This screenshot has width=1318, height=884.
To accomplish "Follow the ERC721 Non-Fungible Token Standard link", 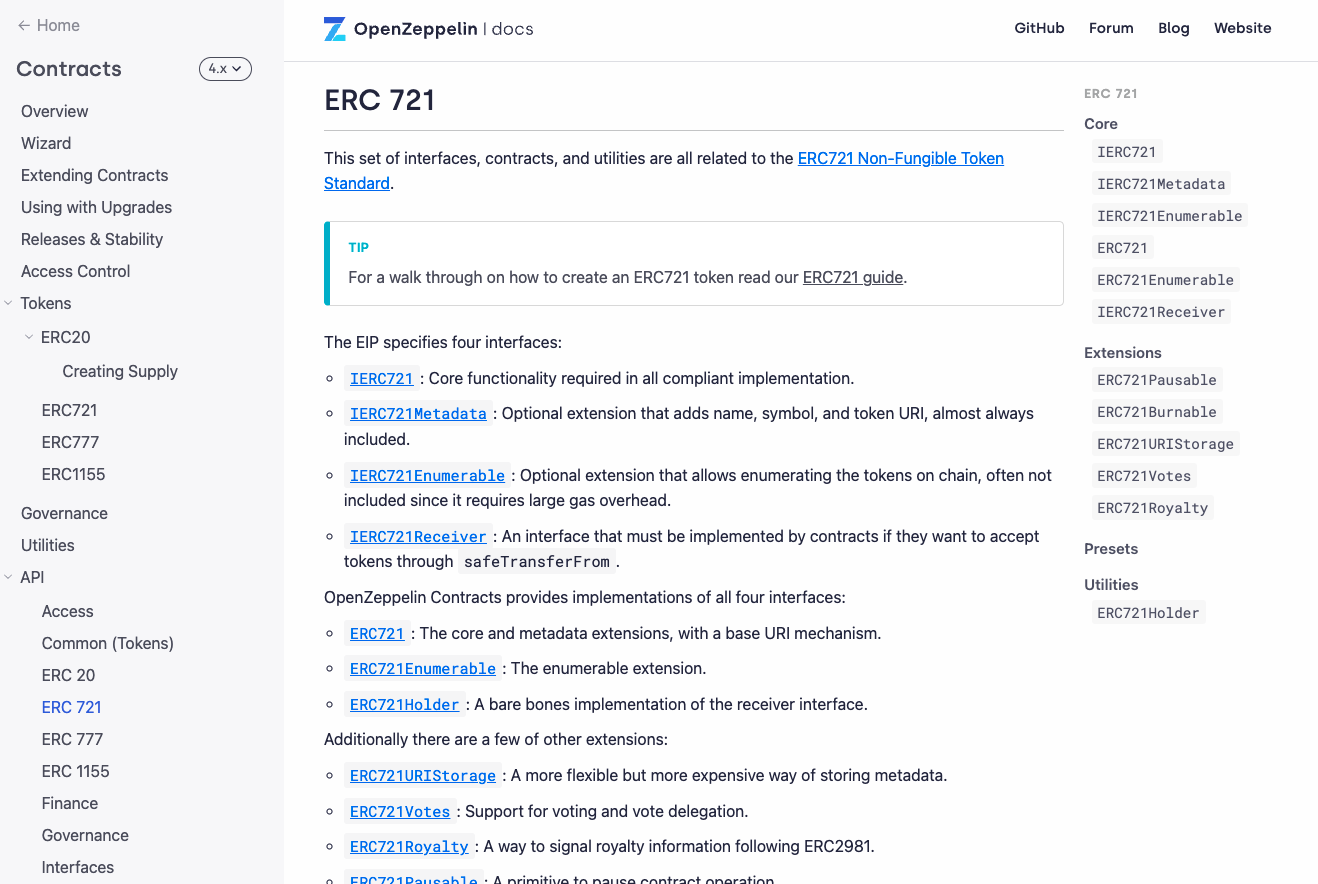I will (900, 158).
